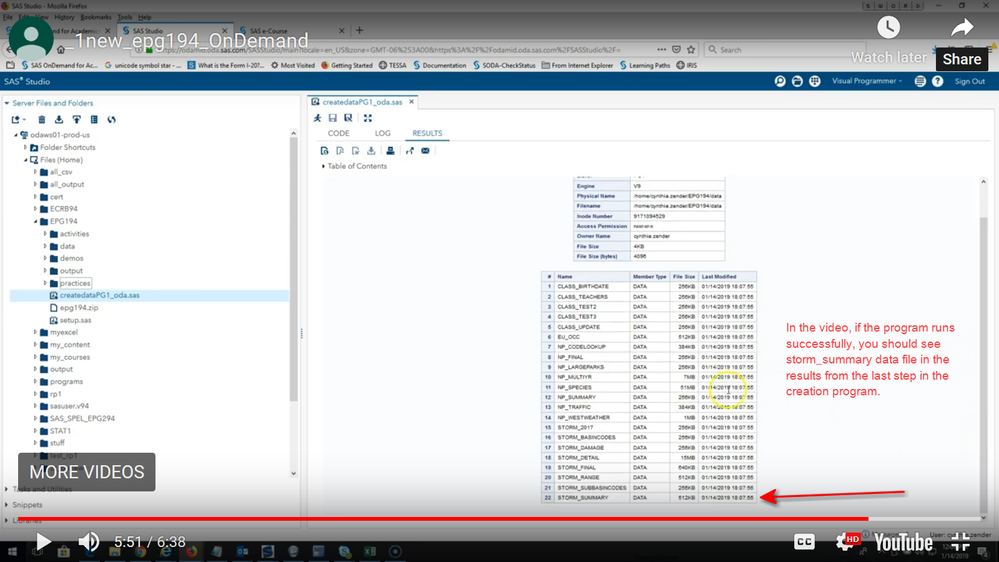The width and height of the screenshot is (999, 562).
Task: Switch to the CODE tab
Action: tap(338, 133)
